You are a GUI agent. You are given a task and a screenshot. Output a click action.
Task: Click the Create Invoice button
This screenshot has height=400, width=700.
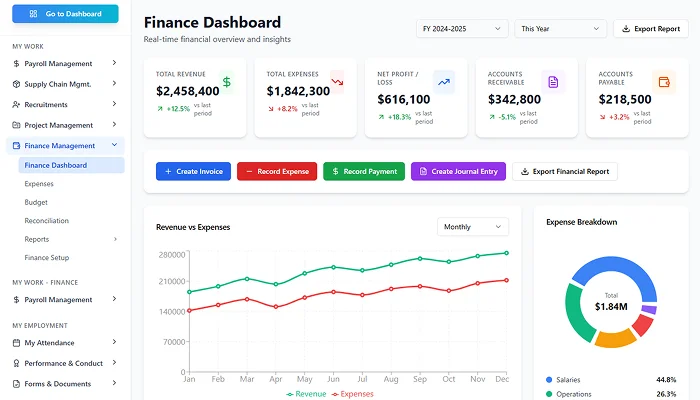tap(194, 172)
